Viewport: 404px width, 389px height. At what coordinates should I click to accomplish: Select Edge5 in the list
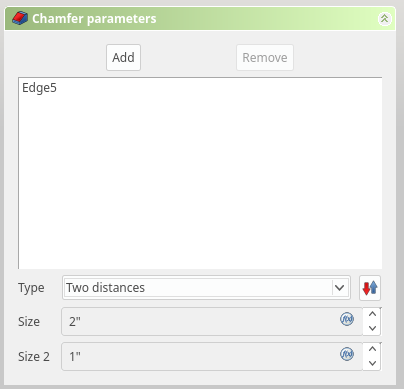coord(39,88)
